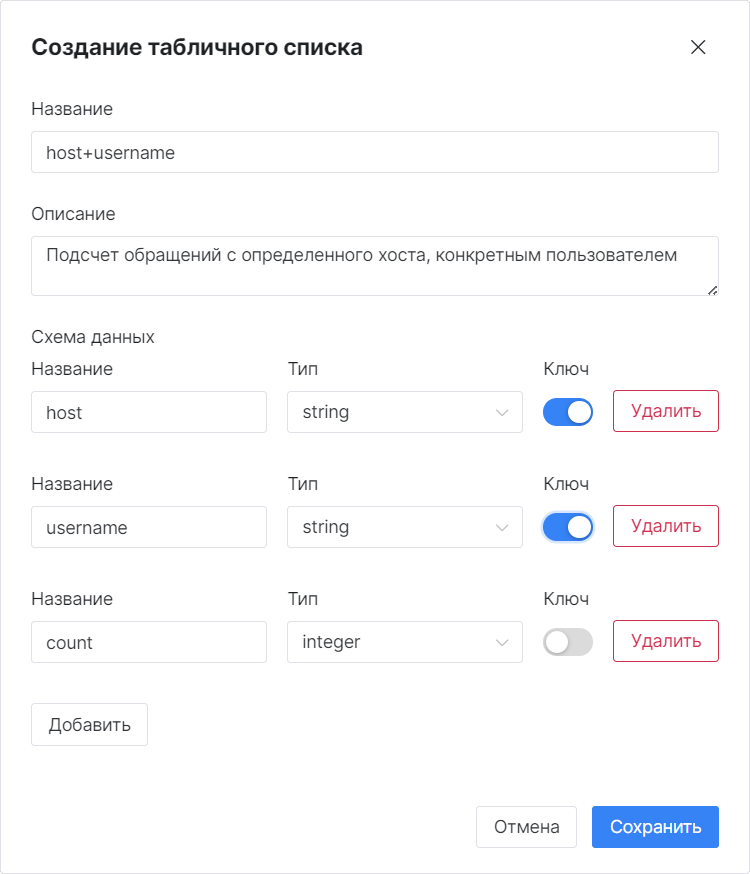Remove the username field row

[x=666, y=526]
